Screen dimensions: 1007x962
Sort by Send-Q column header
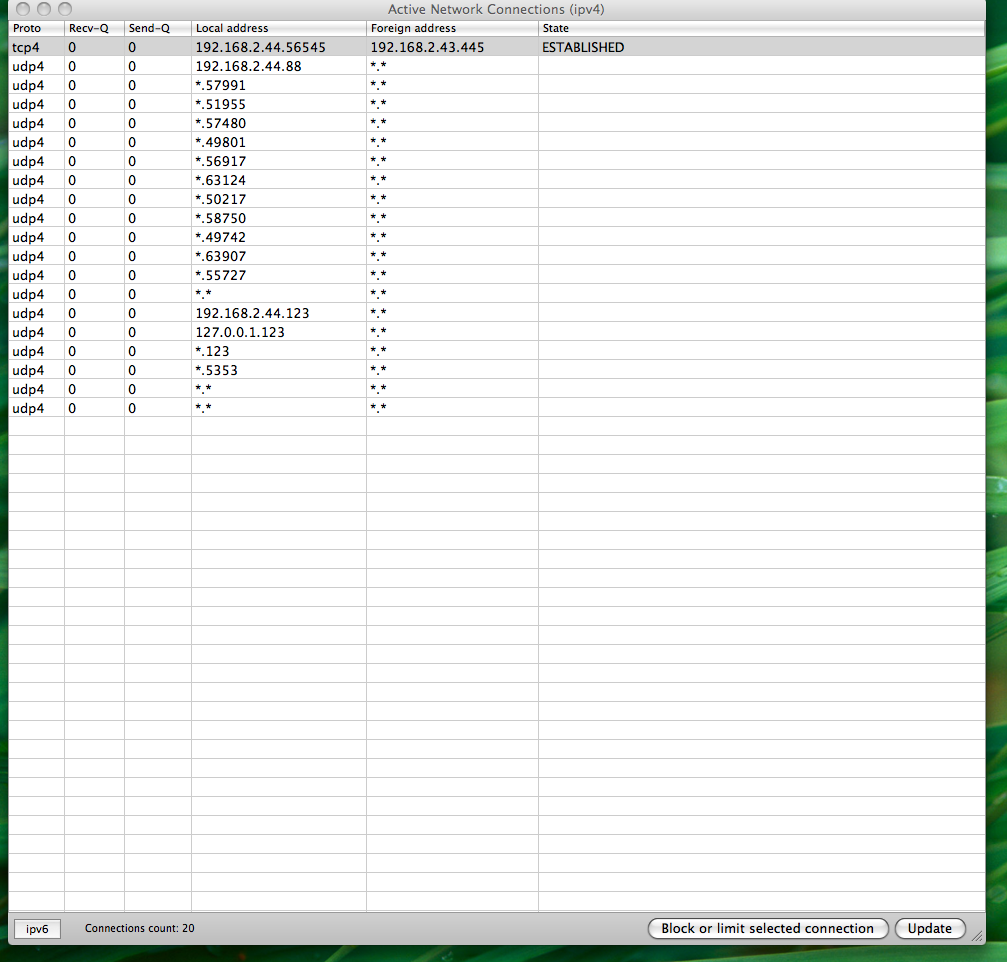158,28
